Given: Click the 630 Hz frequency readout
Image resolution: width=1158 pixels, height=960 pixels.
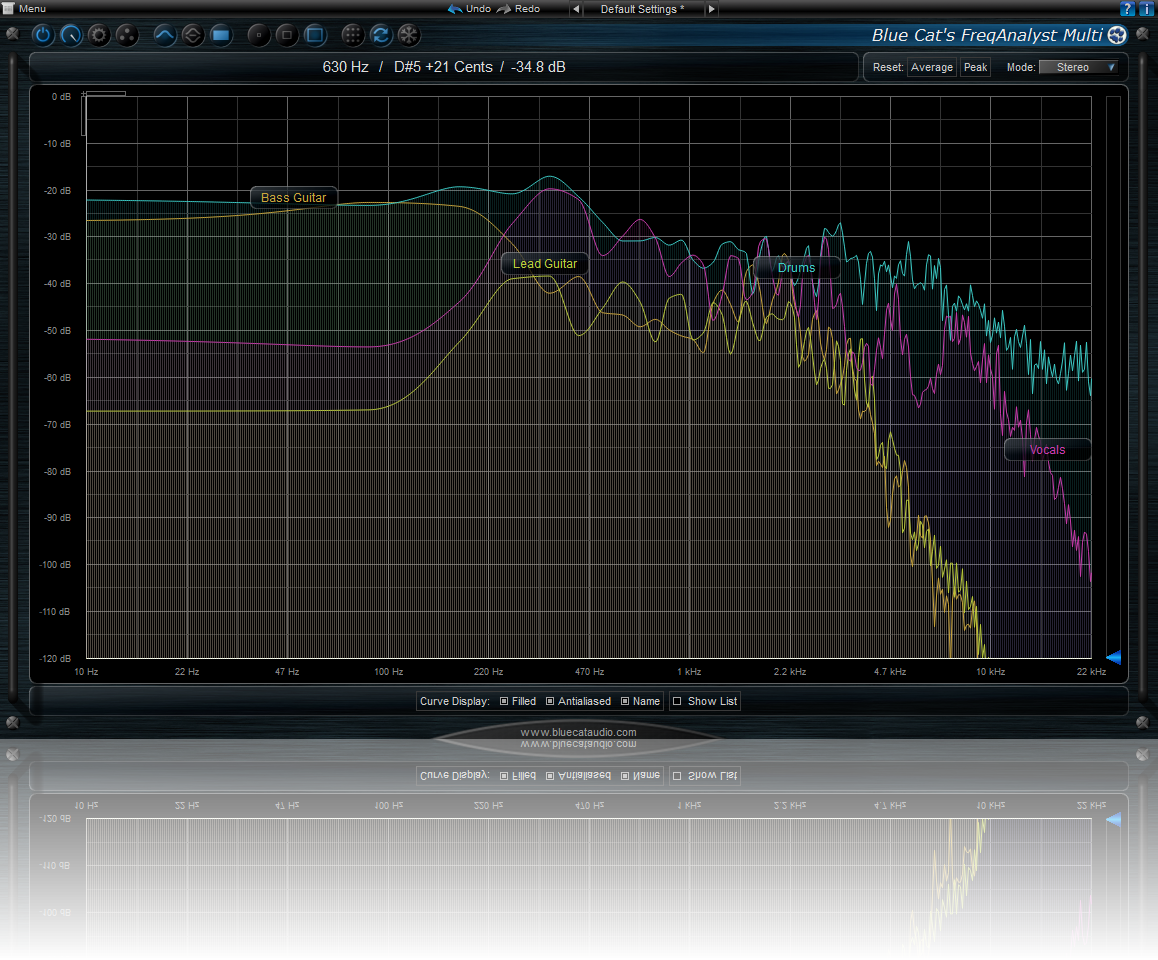Looking at the screenshot, I should pos(346,67).
